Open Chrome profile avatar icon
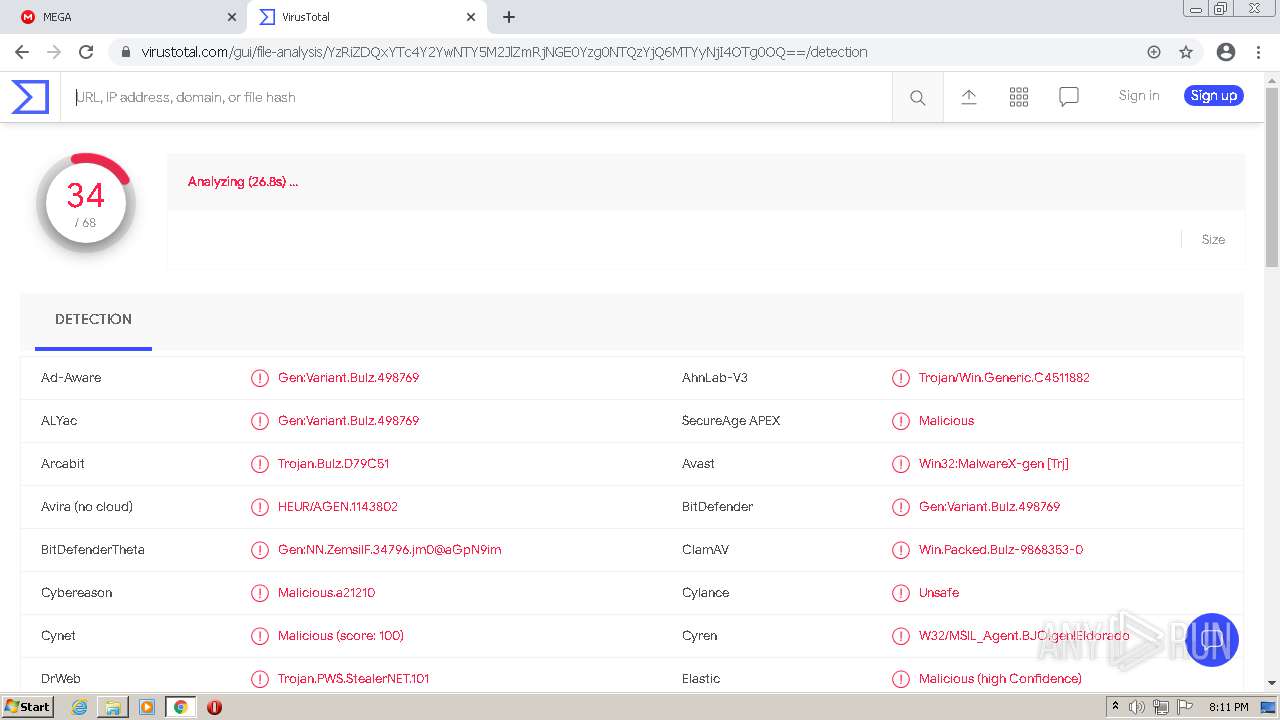This screenshot has width=1280, height=720. click(x=1226, y=52)
